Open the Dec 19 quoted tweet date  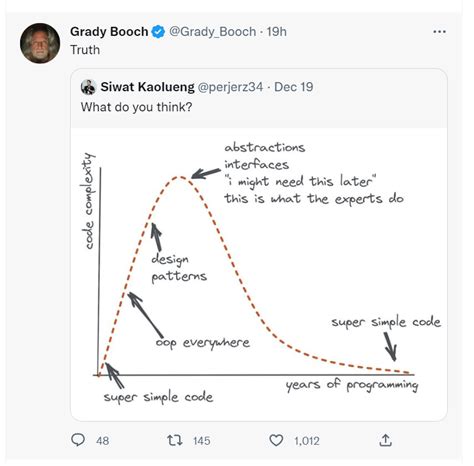click(x=294, y=87)
